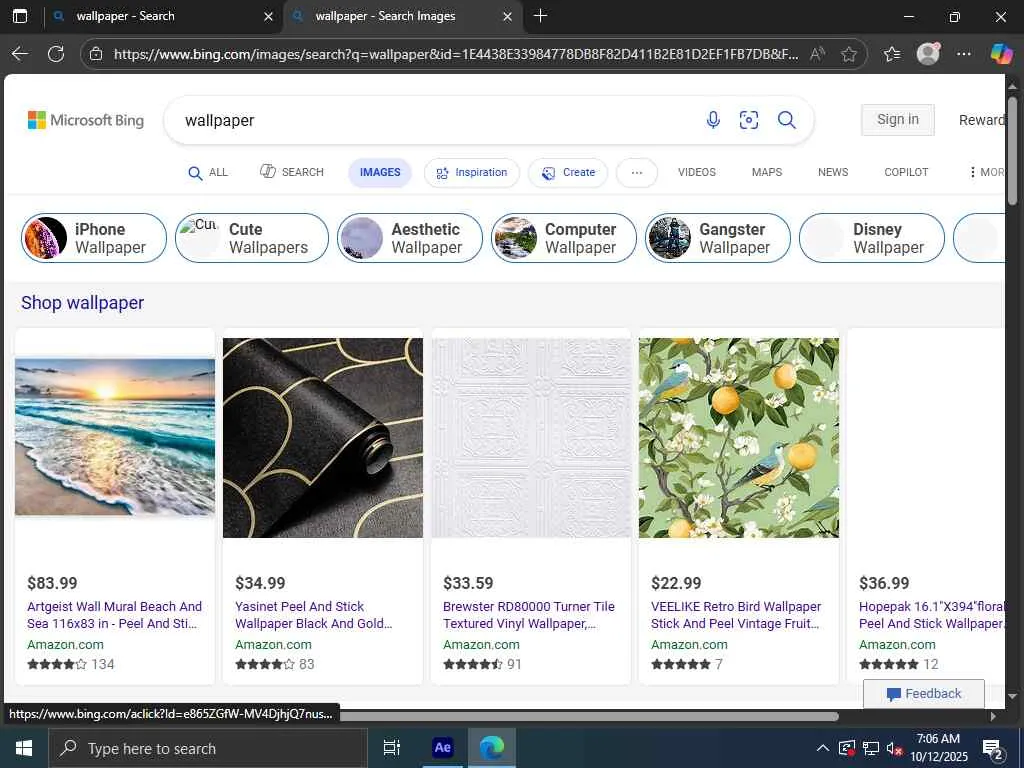Click the Feedback button
This screenshot has height=768, width=1024.
pyautogui.click(x=924, y=694)
